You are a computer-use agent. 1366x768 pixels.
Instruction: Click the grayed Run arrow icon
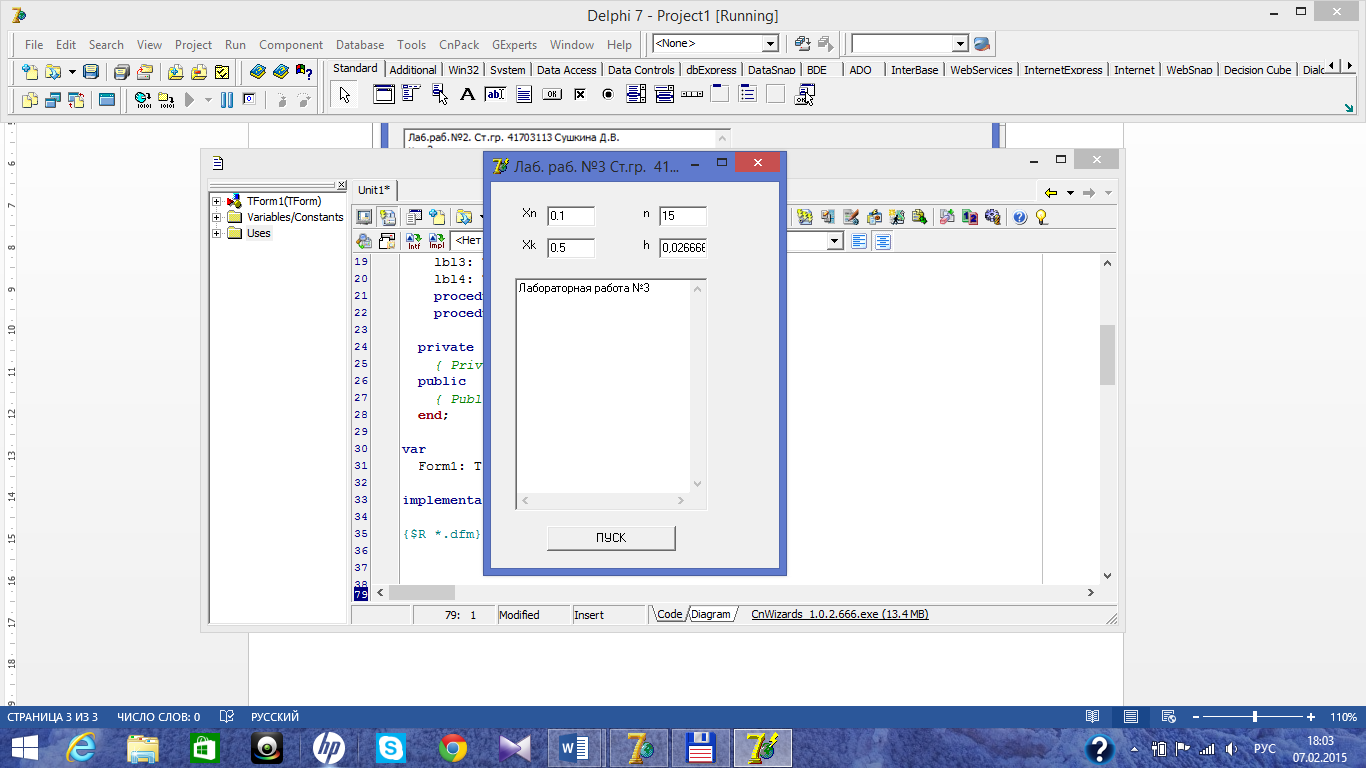190,100
